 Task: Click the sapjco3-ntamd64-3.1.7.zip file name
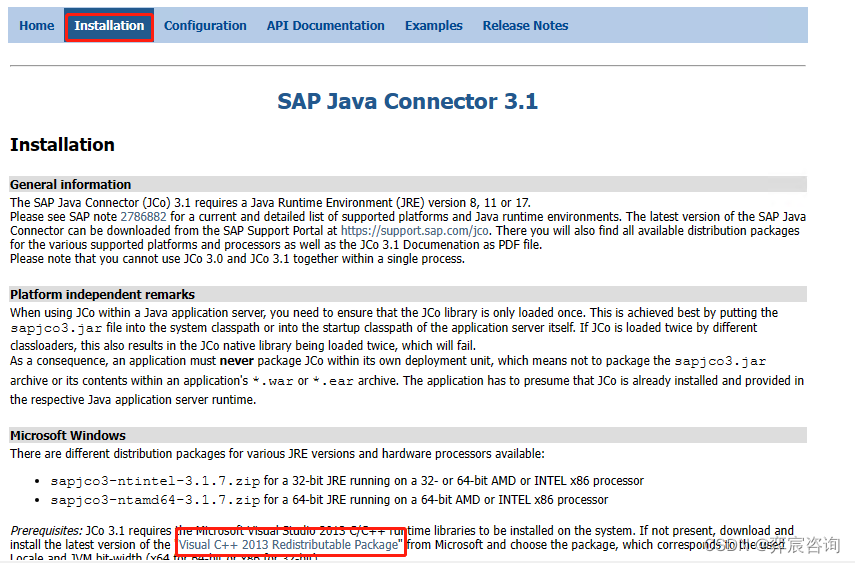click(155, 500)
